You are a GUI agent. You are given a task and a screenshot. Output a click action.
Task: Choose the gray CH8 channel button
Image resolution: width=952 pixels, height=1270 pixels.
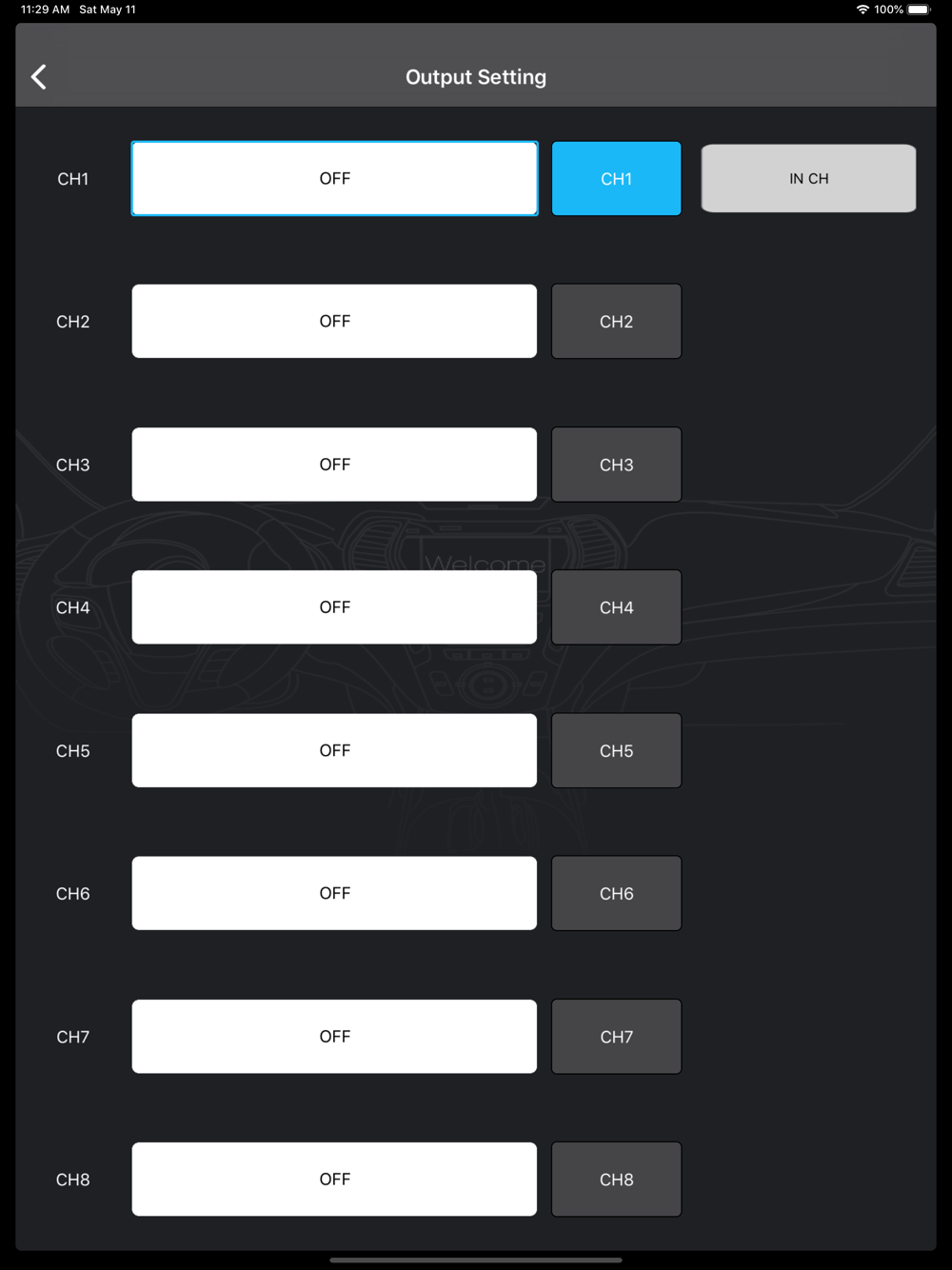(616, 1179)
